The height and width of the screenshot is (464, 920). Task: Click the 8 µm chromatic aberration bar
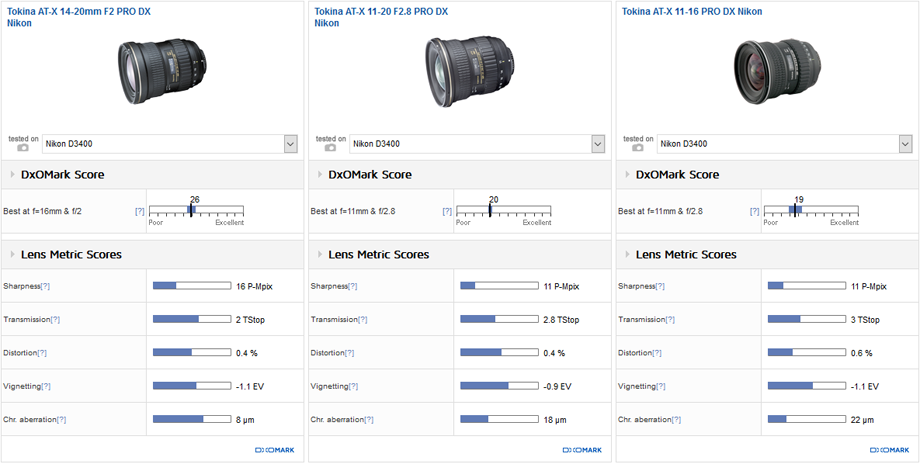pos(192,419)
